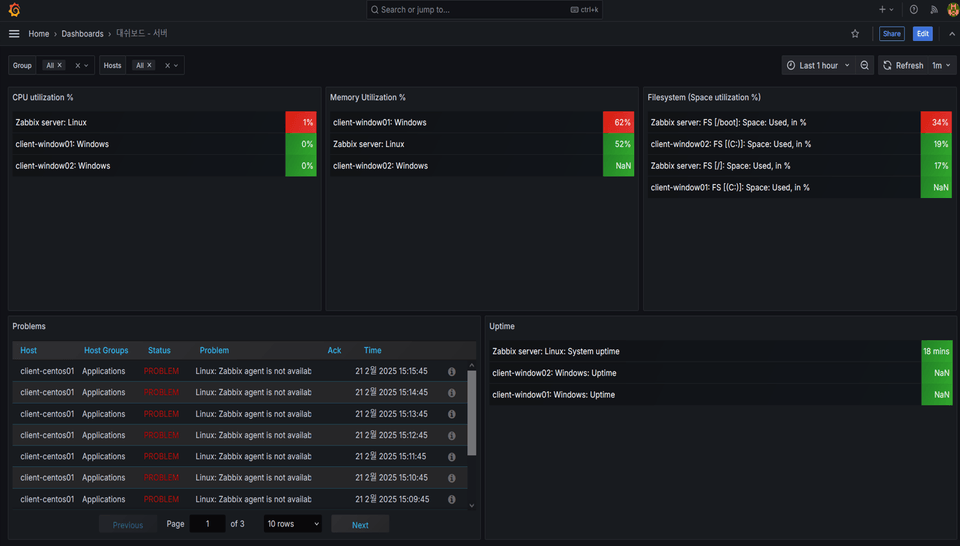Sort problems by Problem column
Screen dimensions: 960x546
coord(214,351)
